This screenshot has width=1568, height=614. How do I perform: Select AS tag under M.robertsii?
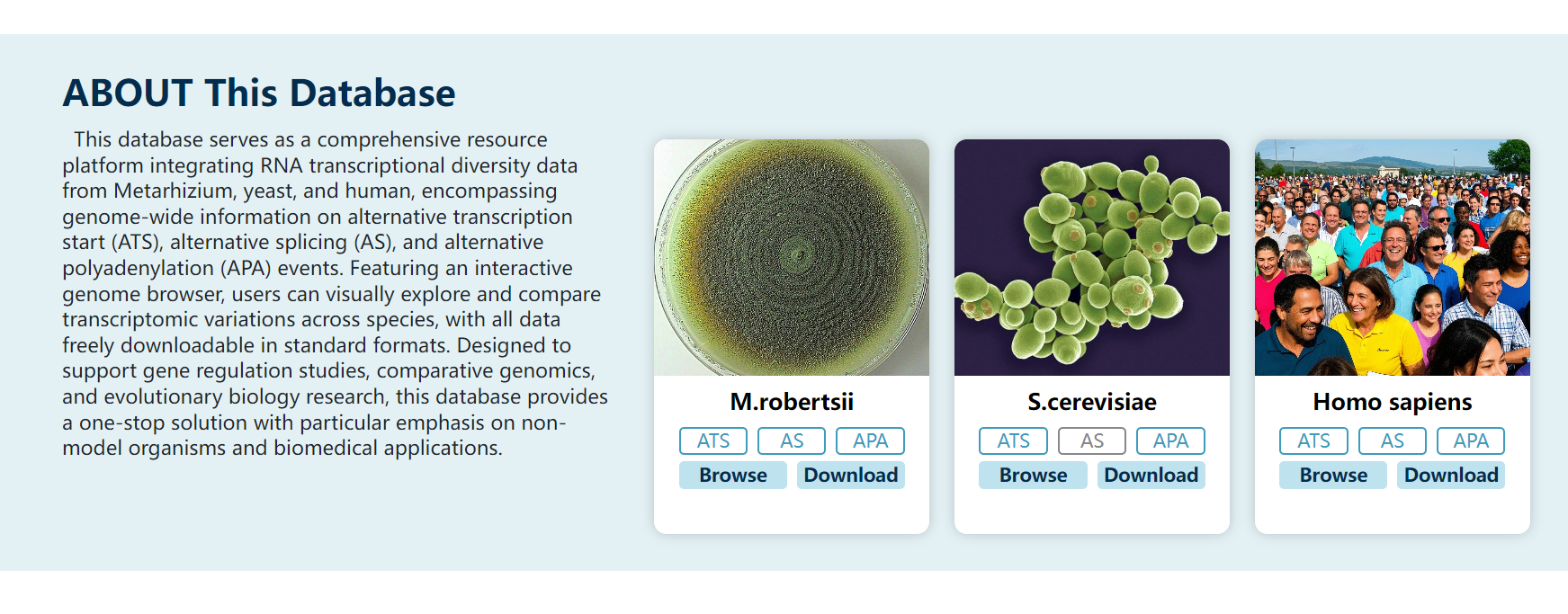[x=792, y=441]
